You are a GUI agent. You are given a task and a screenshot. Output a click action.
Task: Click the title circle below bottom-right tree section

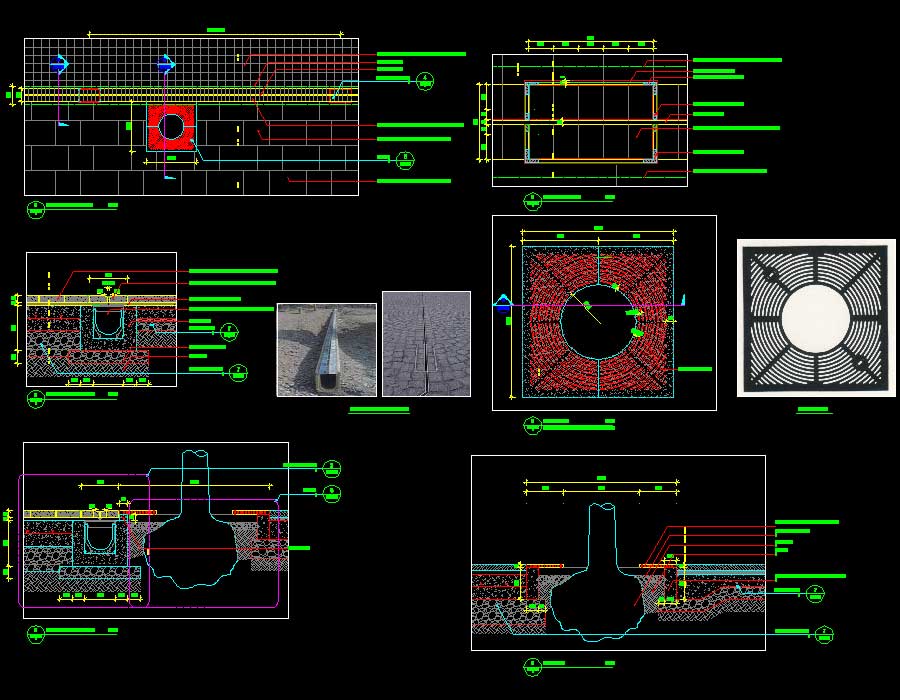point(532,665)
